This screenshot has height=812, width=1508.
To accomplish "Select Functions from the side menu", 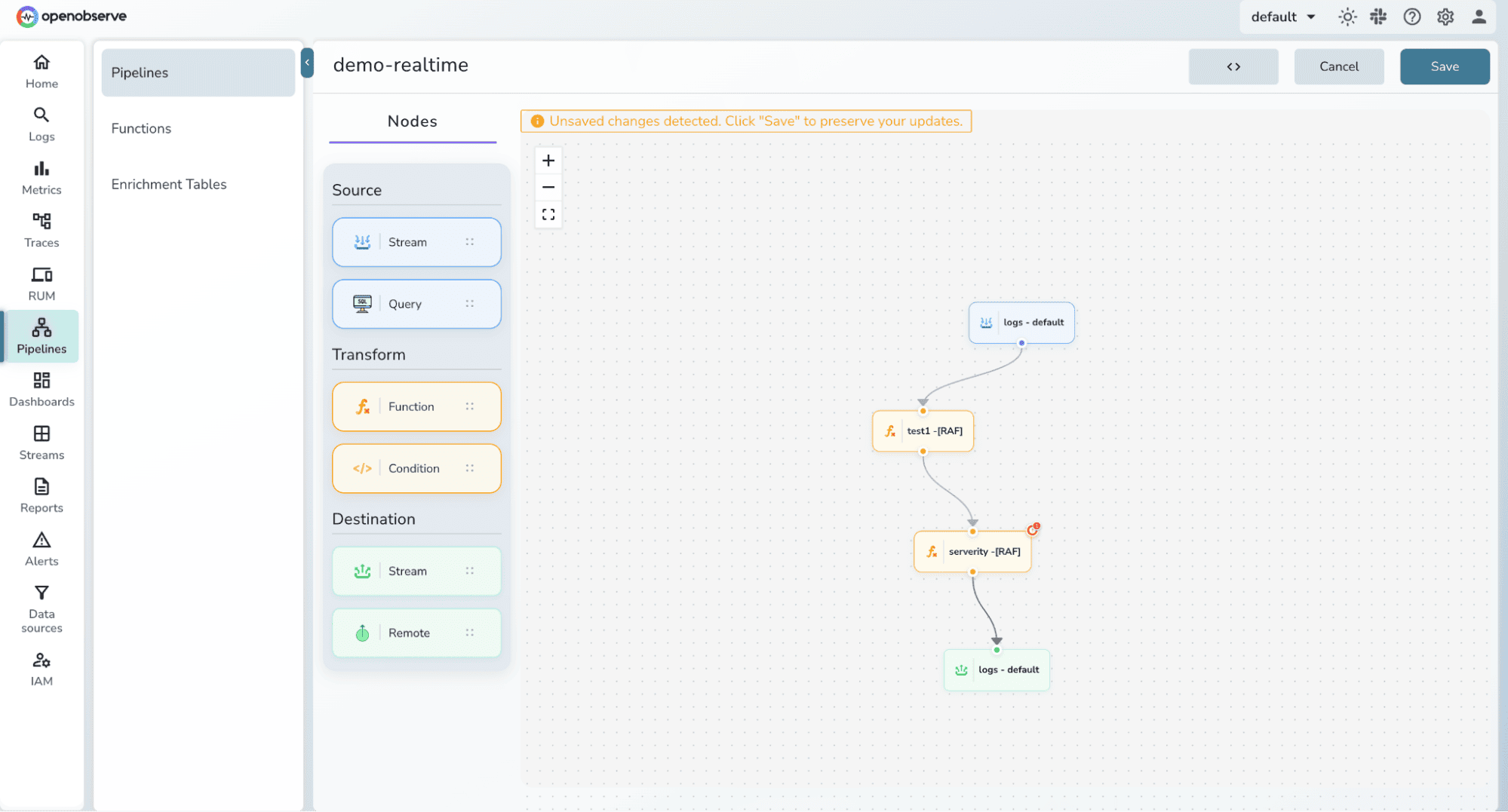I will click(141, 128).
